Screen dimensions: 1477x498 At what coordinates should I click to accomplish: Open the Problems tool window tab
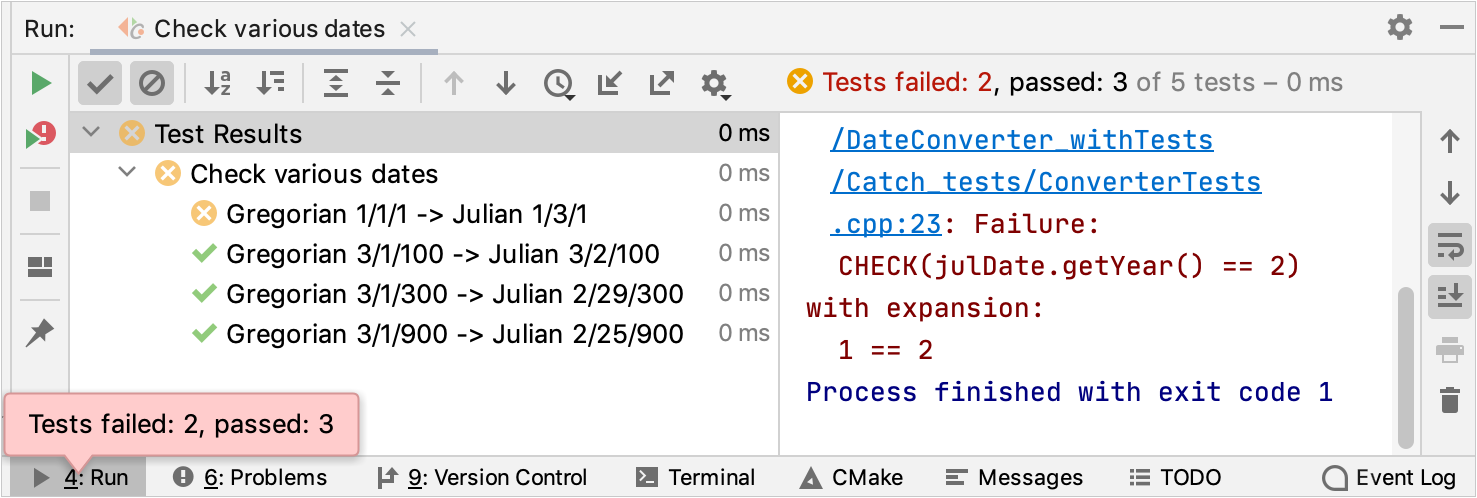click(250, 478)
